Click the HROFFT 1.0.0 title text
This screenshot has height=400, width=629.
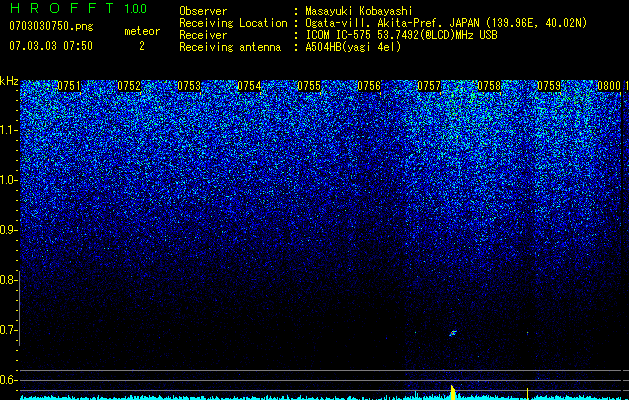pos(79,8)
